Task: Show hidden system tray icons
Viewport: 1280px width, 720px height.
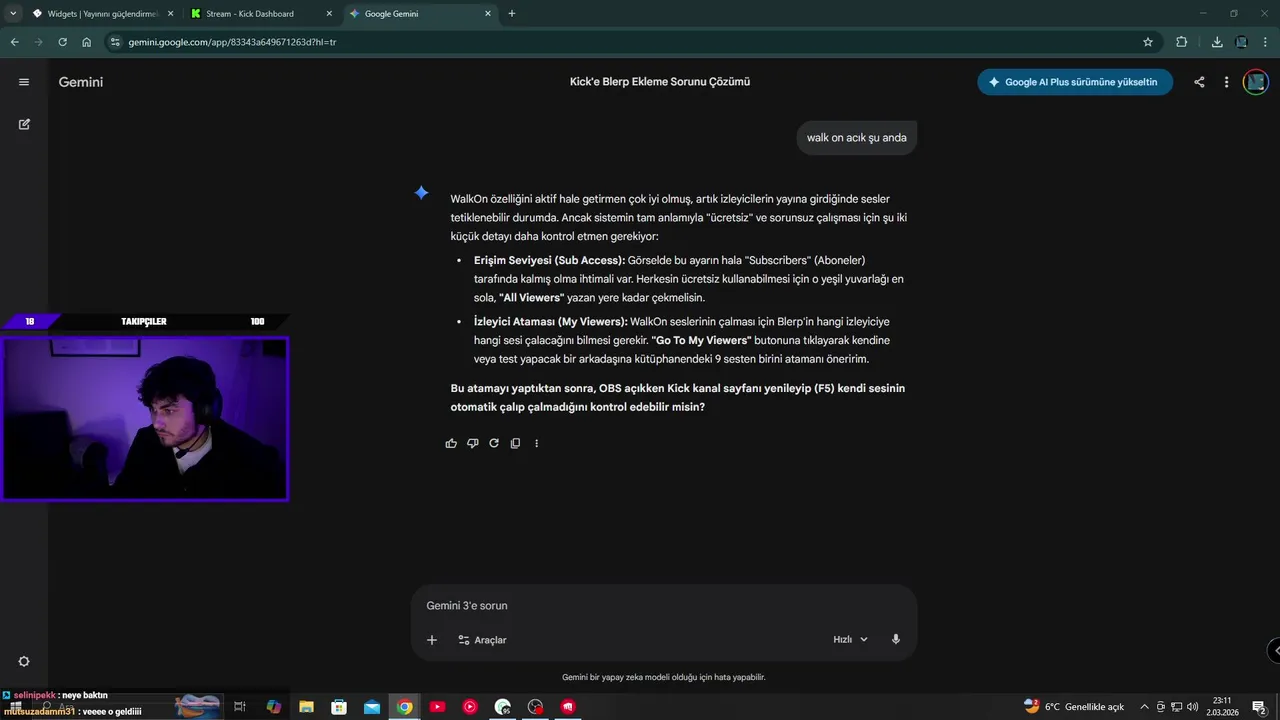Action: [x=1145, y=707]
